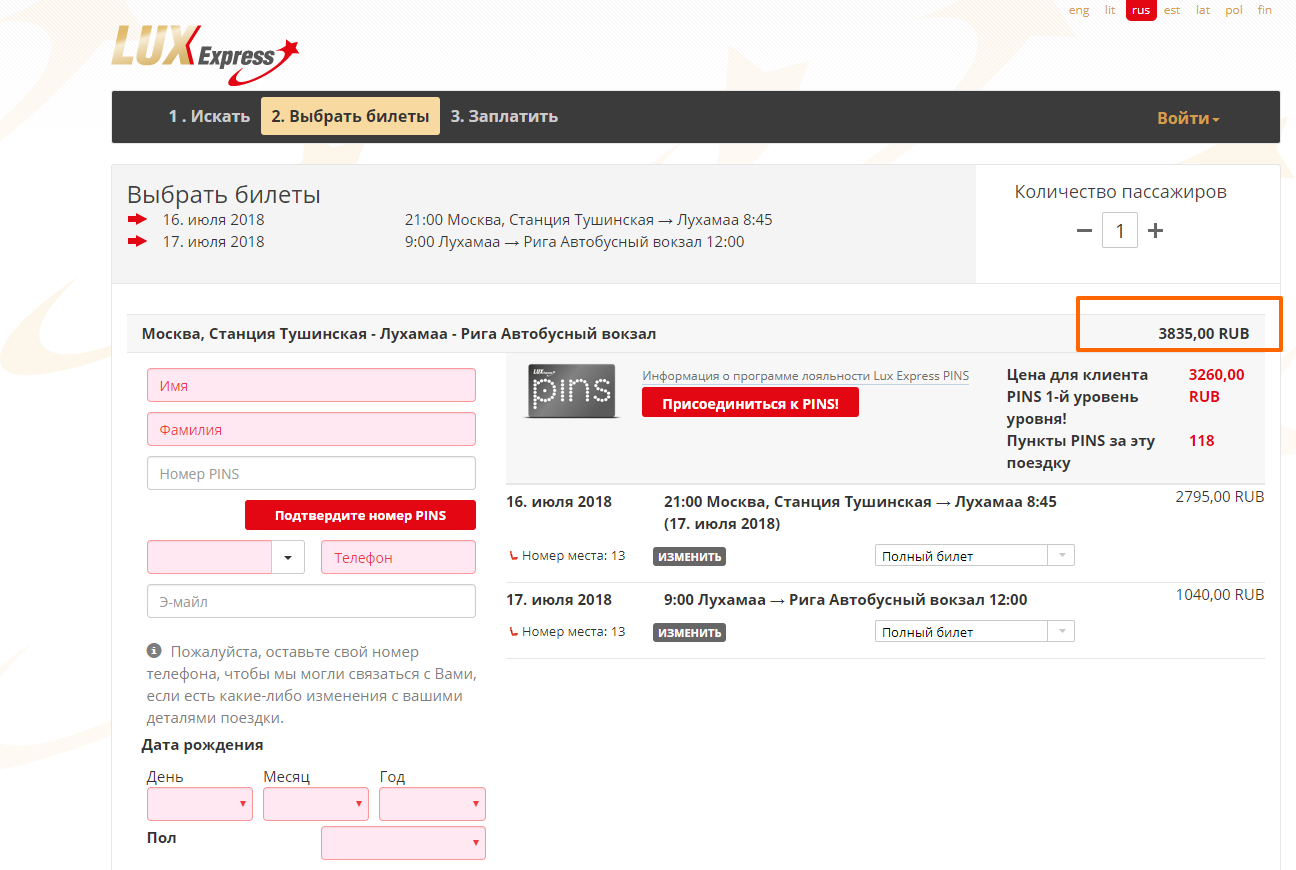This screenshot has width=1296, height=870.
Task: Focus the Телефон input field
Action: coord(398,557)
